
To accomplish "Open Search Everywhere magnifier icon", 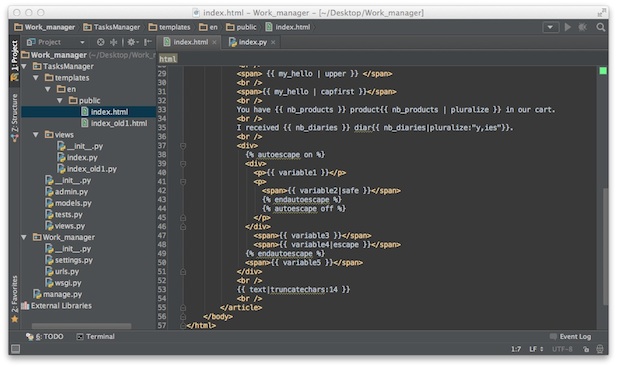I will (600, 27).
